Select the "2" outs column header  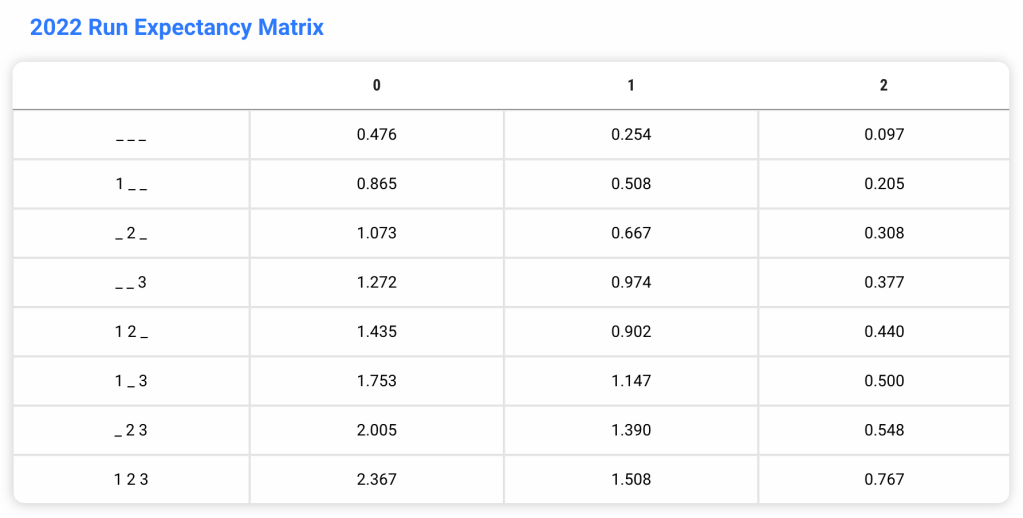[x=884, y=86]
